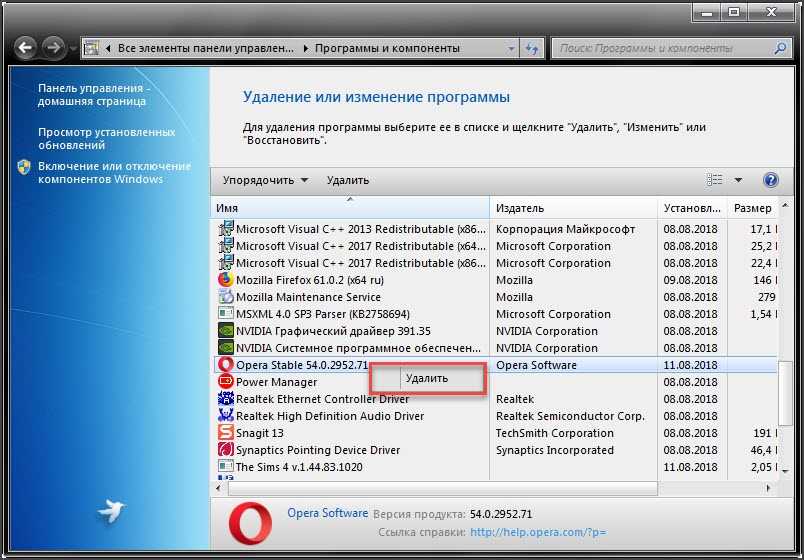
Task: Select The Sims 4 row in list
Action: [x=299, y=467]
